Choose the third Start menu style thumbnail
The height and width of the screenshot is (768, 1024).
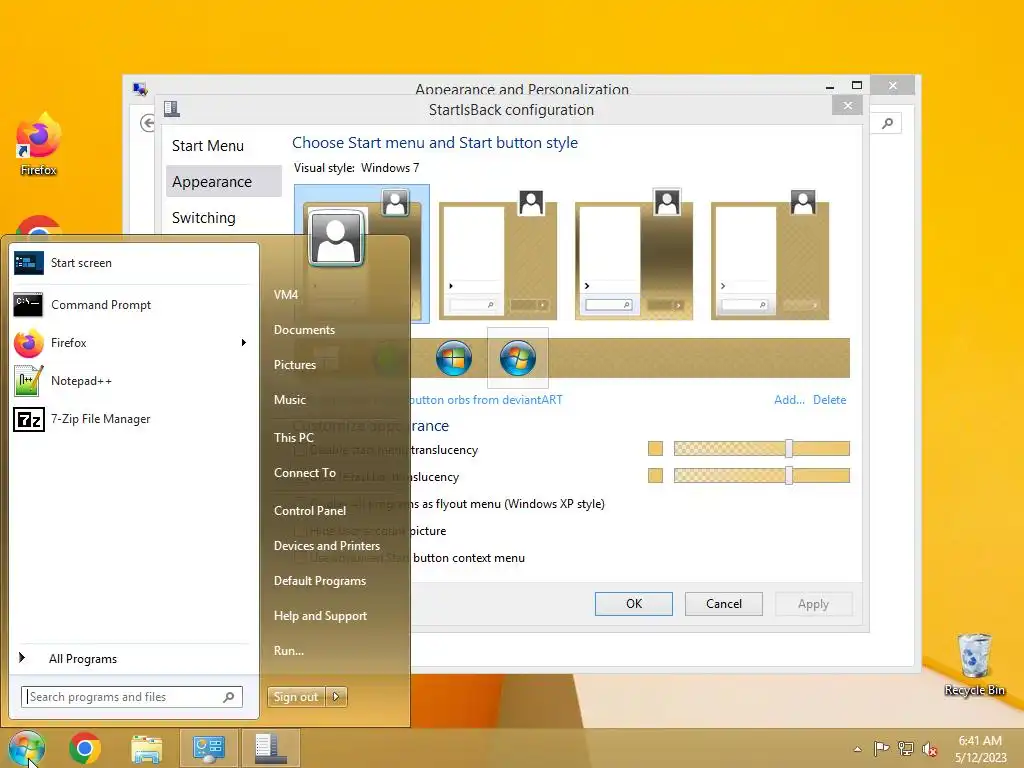pos(633,255)
